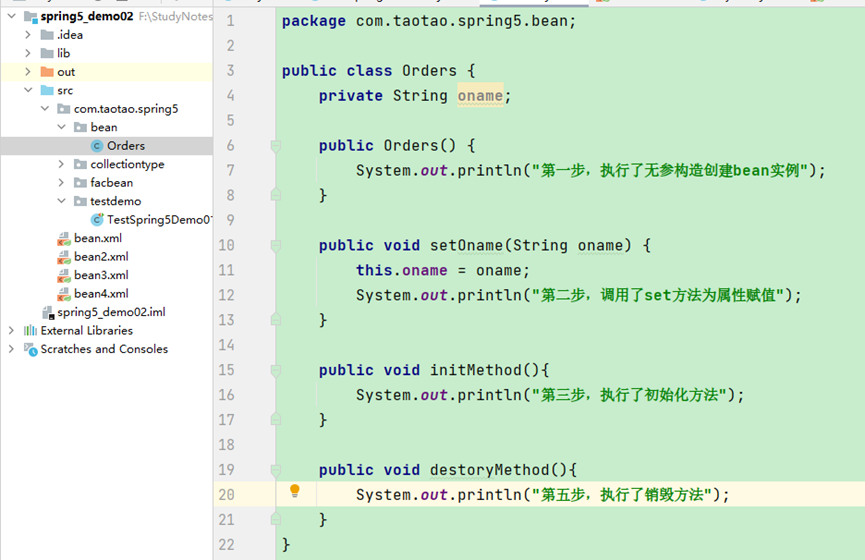Select bean2.xml in project tree
Screen dimensions: 865x560
101,257
